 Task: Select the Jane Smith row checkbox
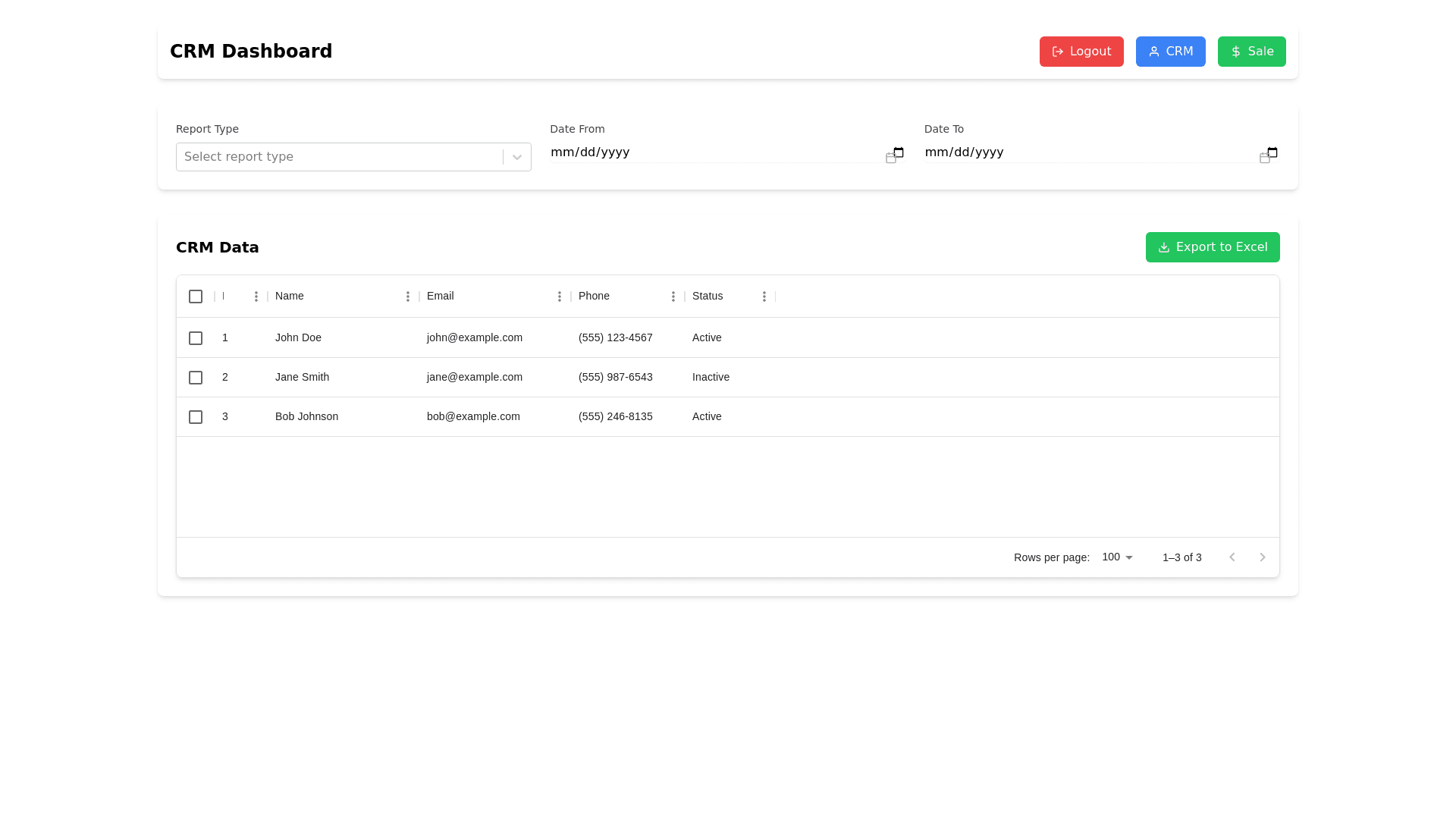(x=196, y=378)
